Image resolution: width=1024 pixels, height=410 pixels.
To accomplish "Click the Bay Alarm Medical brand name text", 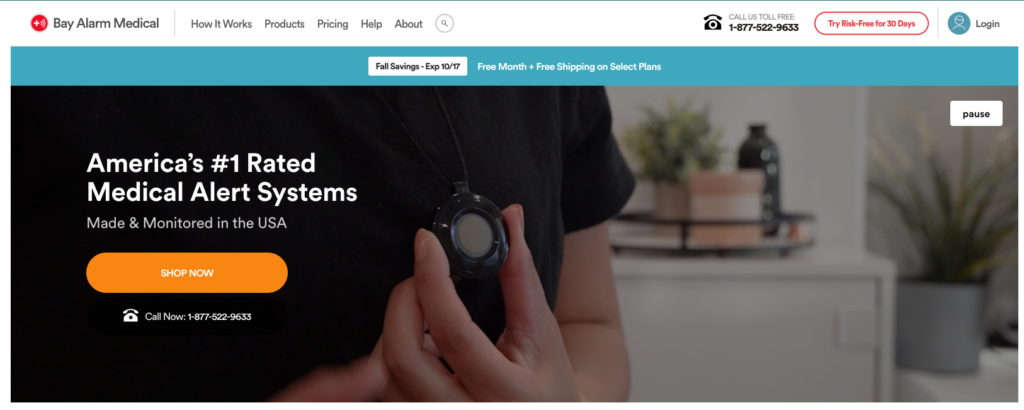I will [106, 24].
